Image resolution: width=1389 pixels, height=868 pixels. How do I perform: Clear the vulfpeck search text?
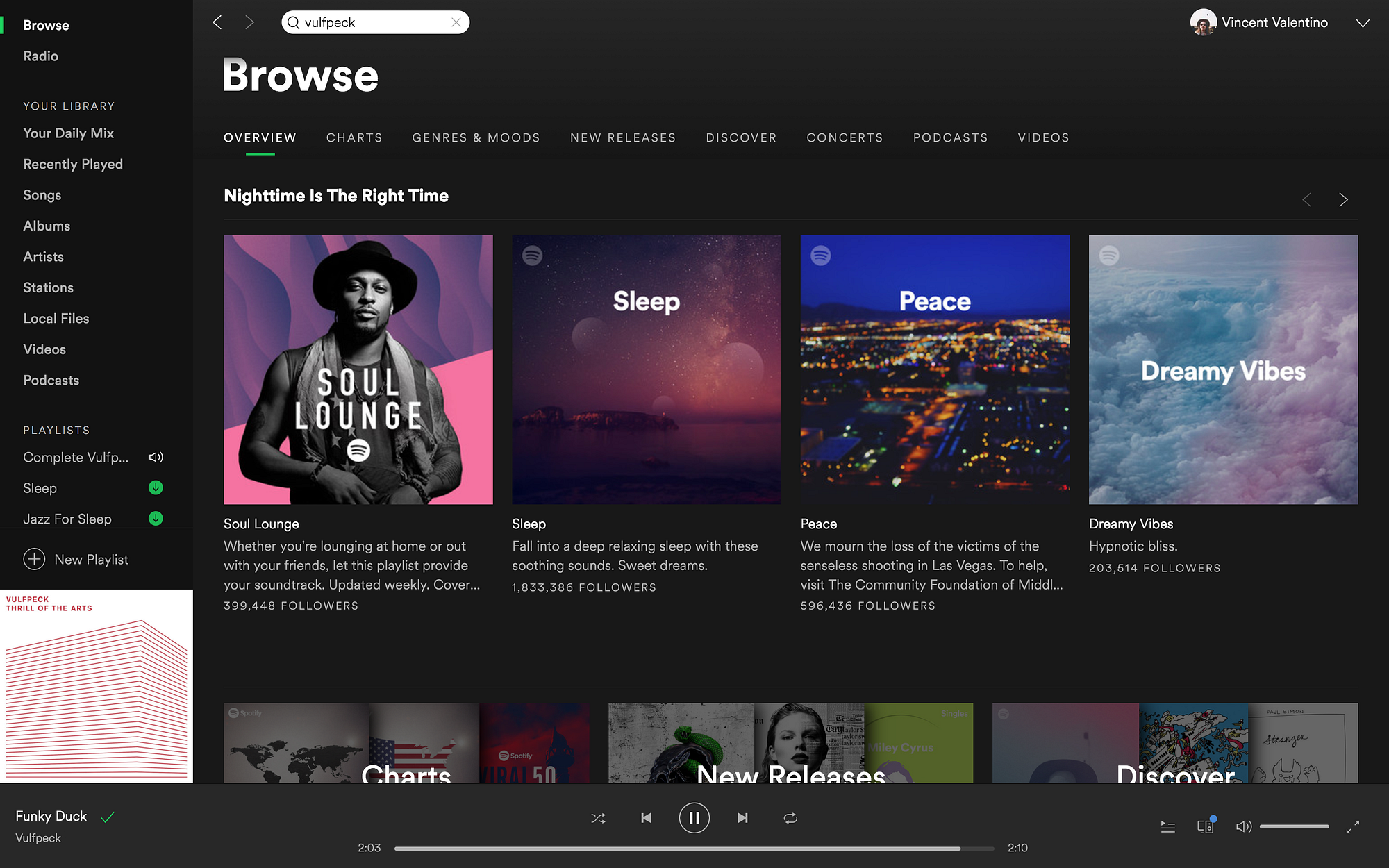pyautogui.click(x=456, y=22)
